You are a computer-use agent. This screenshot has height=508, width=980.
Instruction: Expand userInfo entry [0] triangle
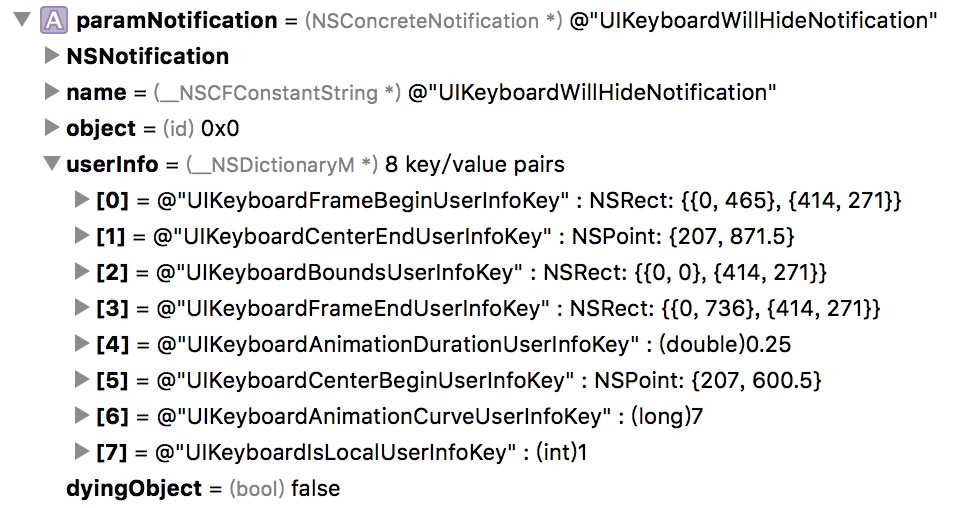pos(81,199)
